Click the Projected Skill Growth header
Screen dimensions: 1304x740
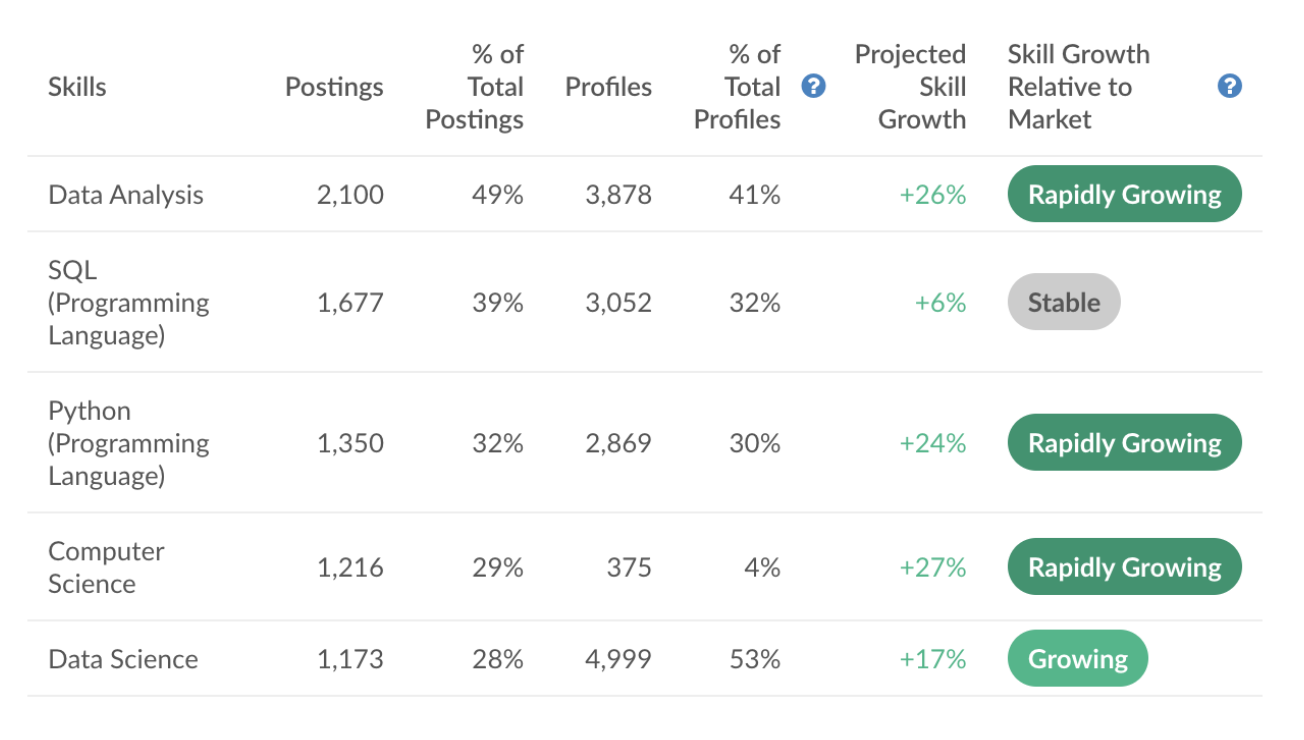[x=910, y=87]
